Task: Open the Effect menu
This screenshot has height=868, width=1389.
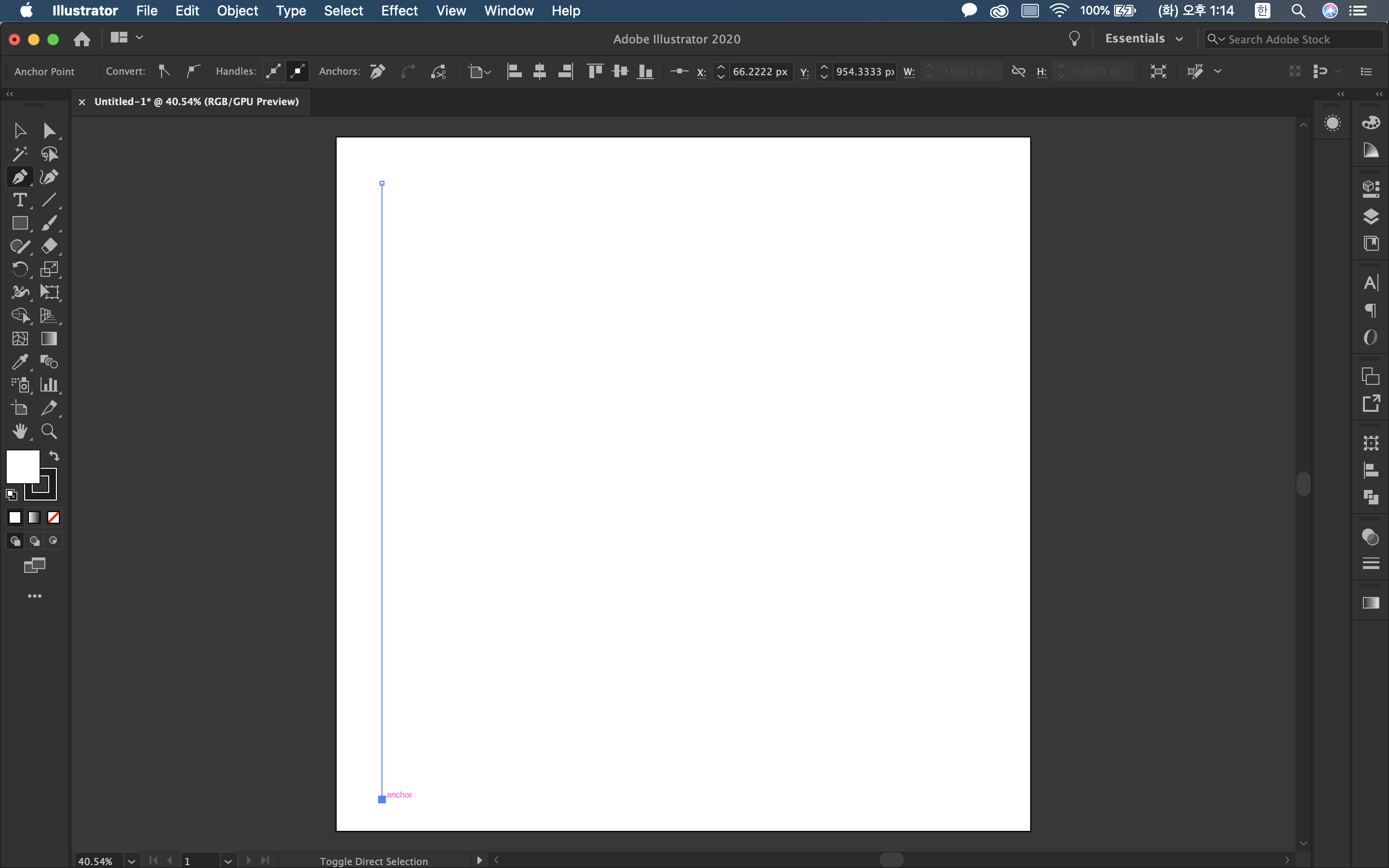Action: click(399, 10)
